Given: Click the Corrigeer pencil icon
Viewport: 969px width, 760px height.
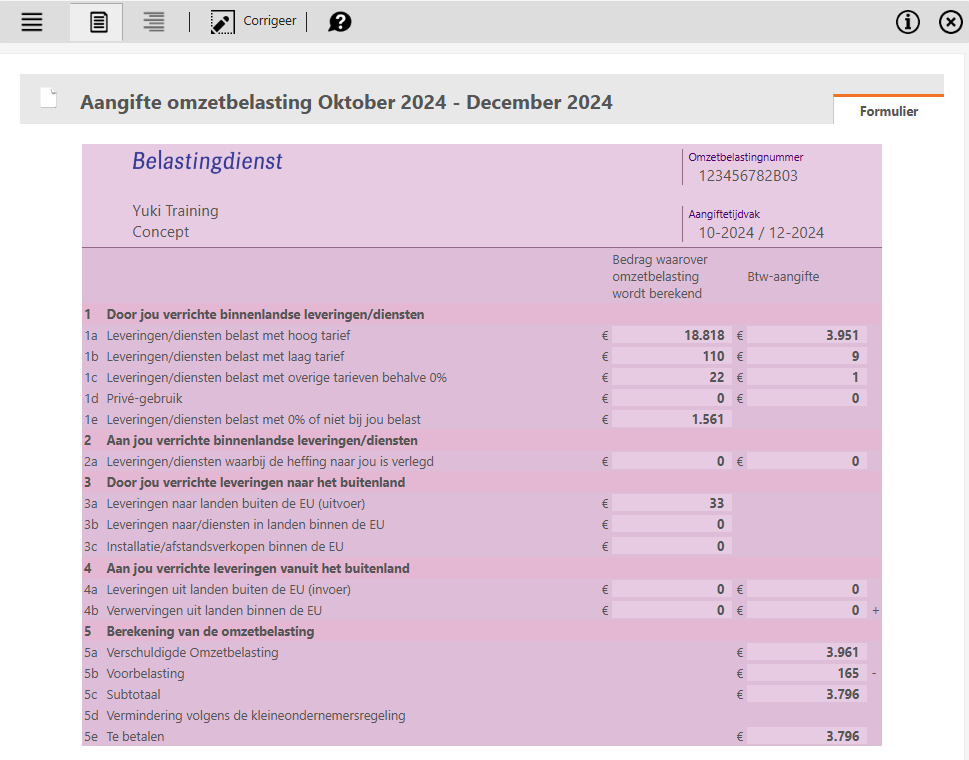Looking at the screenshot, I should coord(222,22).
